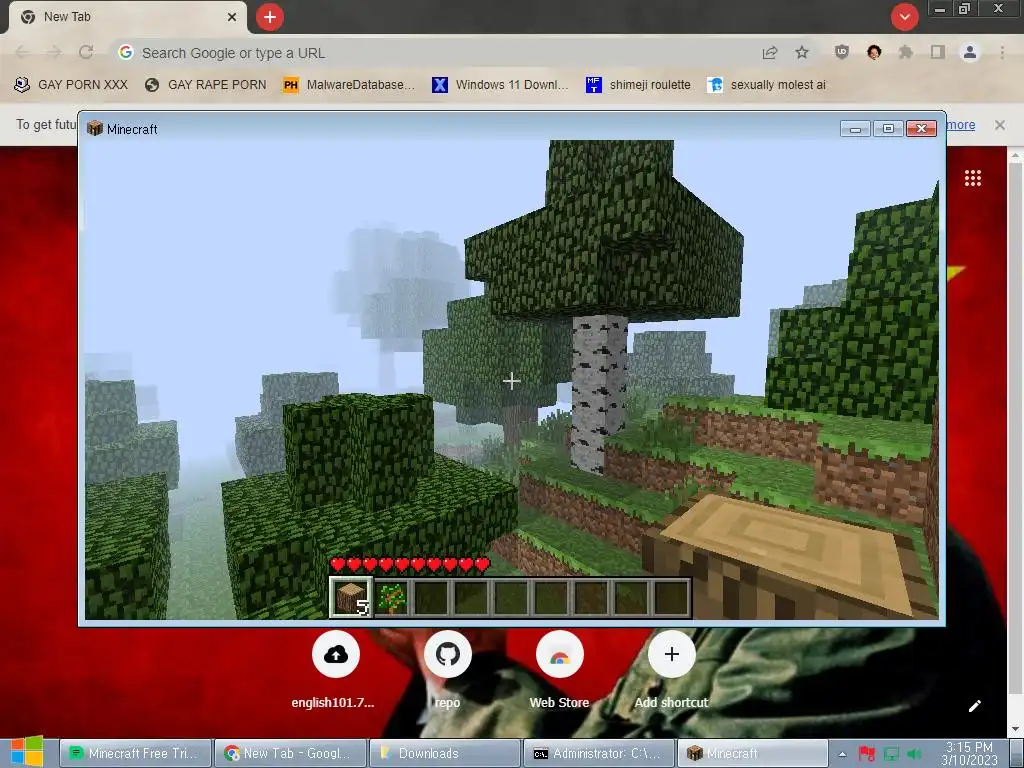Open the Google apps grid icon
Screen dimensions: 1024x768
(973, 178)
